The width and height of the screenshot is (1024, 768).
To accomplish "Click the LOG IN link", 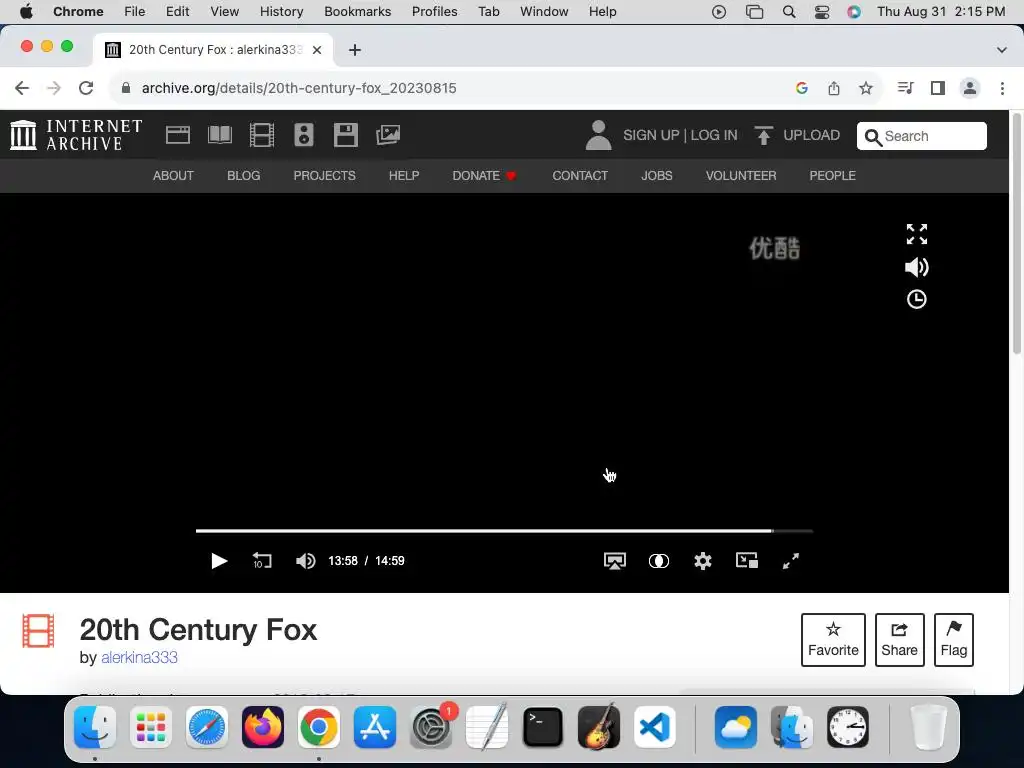I will click(x=714, y=135).
